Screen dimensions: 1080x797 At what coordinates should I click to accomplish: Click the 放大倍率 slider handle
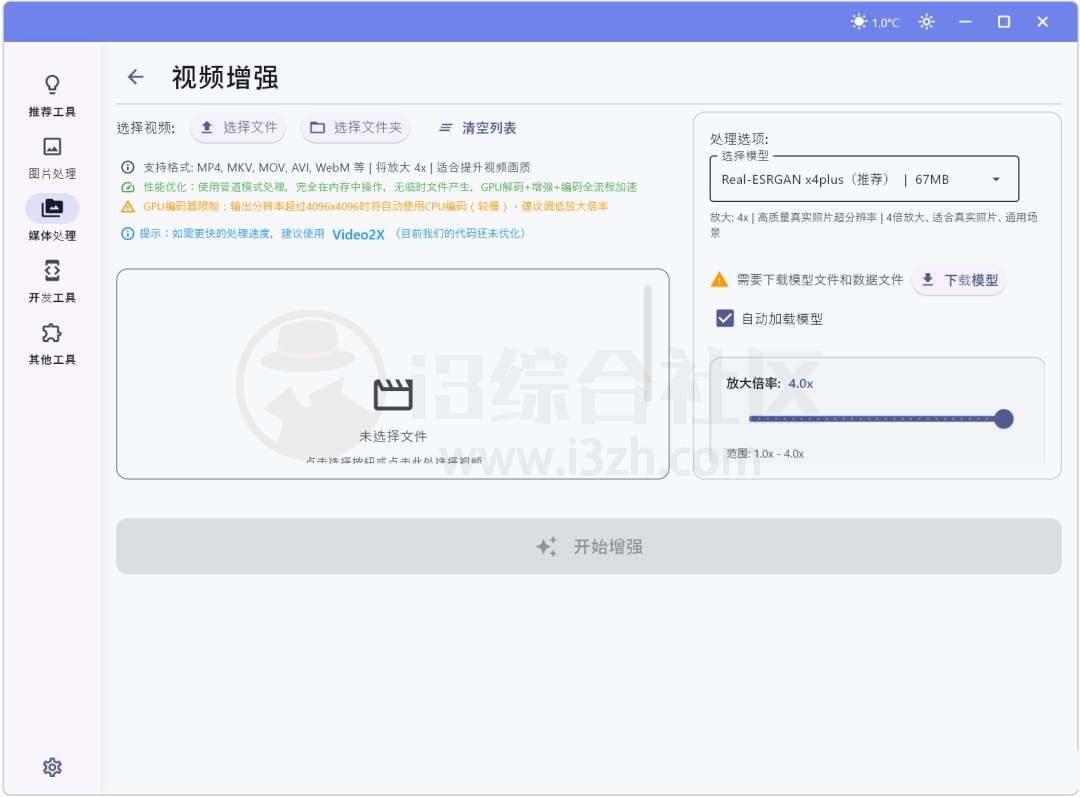1004,419
